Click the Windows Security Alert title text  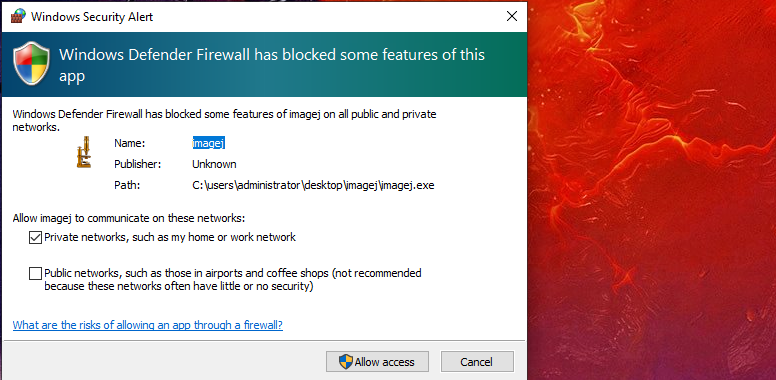pos(92,16)
